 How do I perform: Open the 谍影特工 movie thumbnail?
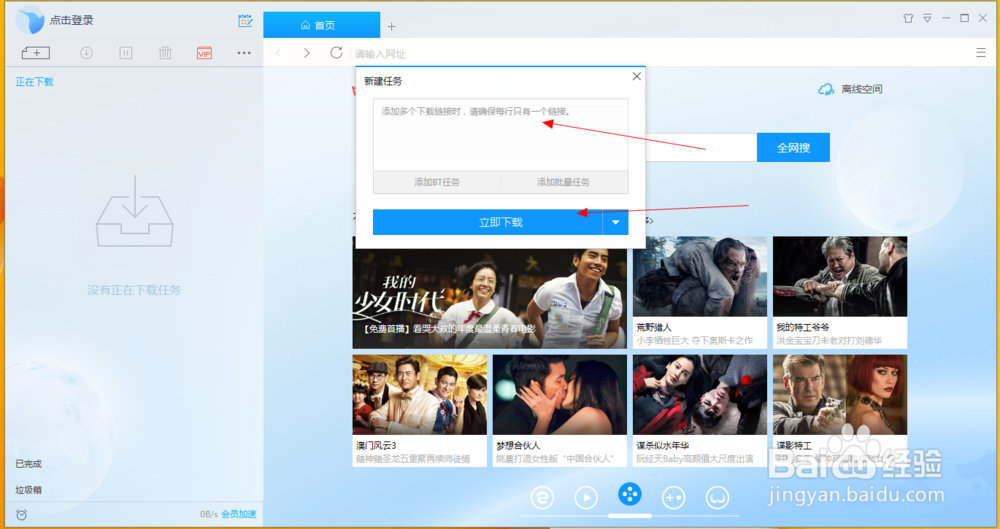coord(840,395)
